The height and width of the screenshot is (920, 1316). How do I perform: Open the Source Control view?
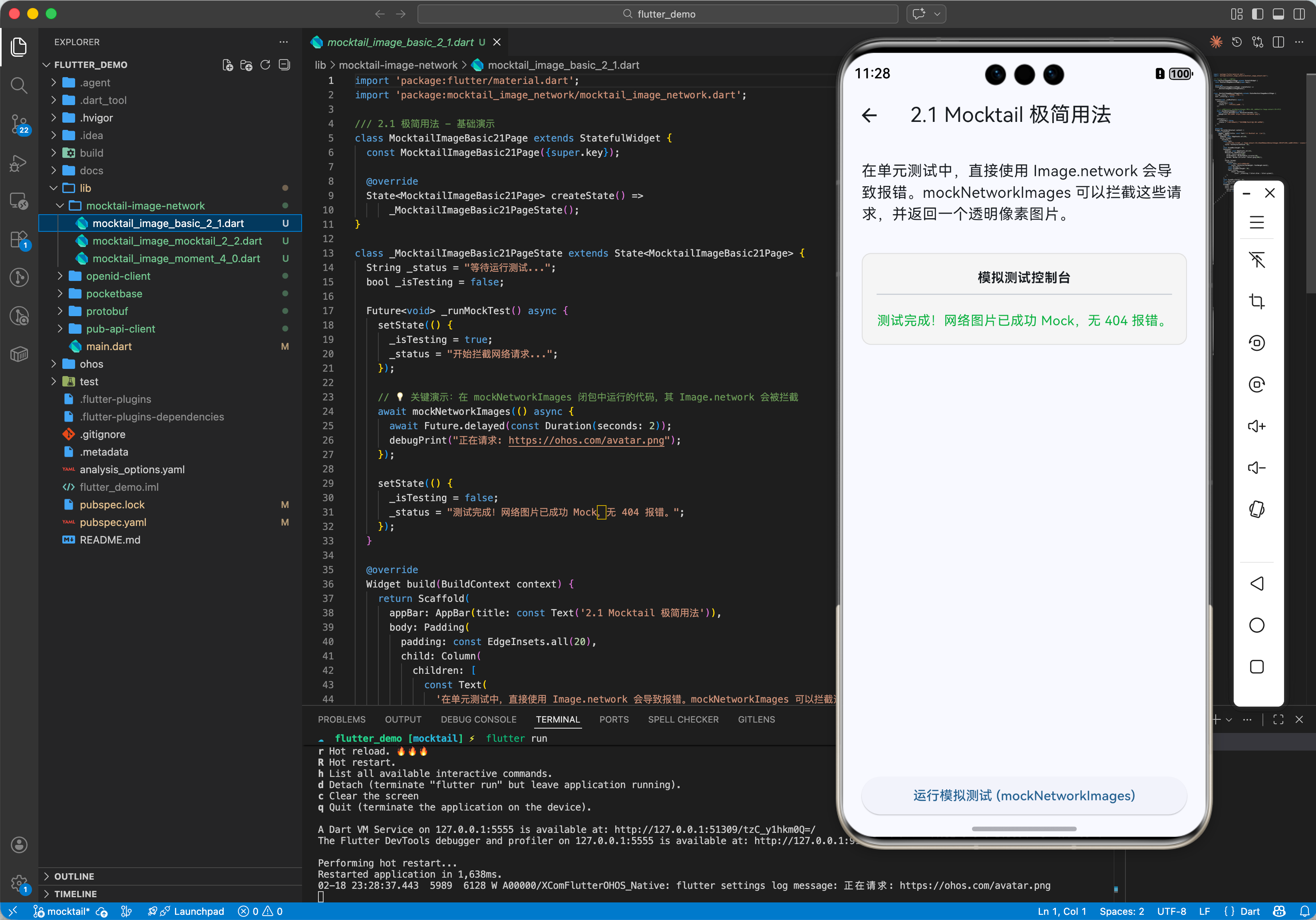click(x=19, y=123)
